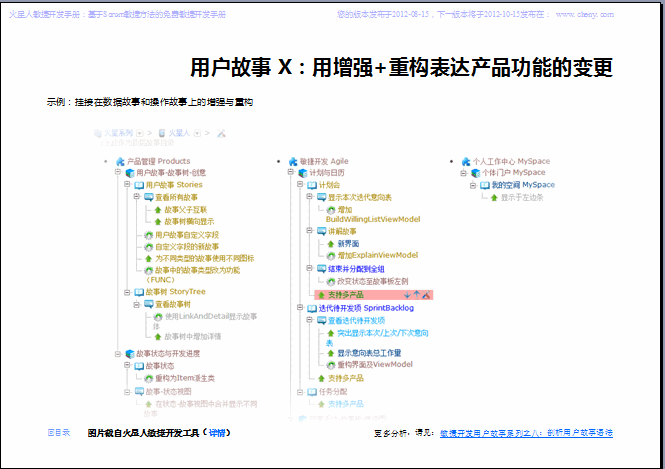
Task: Click the speech bubble icon of 讲解故事
Action: click(322, 231)
